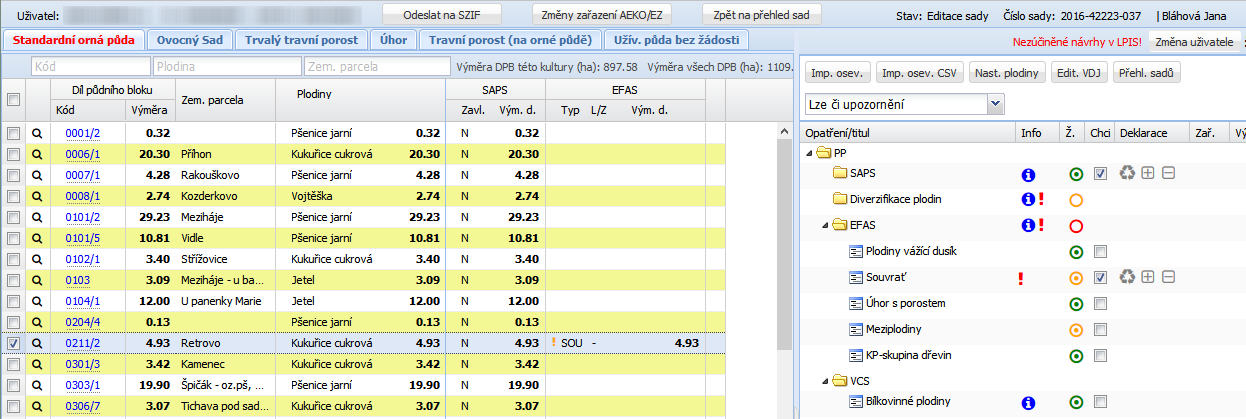Check Chci box for Úhor s porostem

coord(1100,304)
